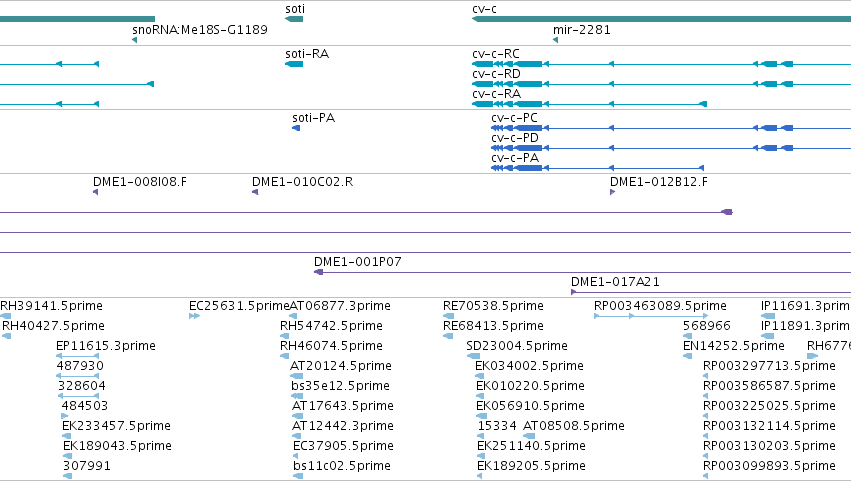Viewport: 851px width, 481px height.
Task: Select the 307991 feature label
Action: [87, 466]
